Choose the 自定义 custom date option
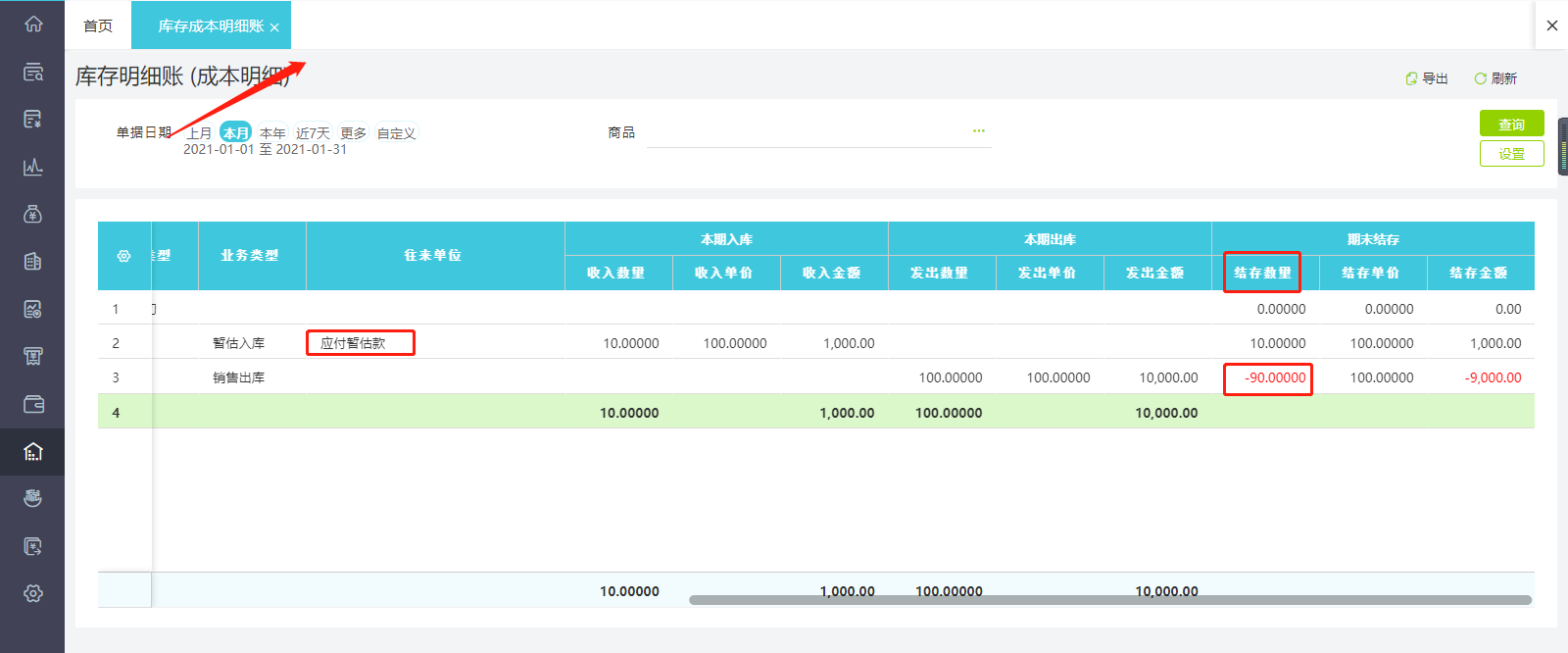This screenshot has height=653, width=1568. click(396, 133)
